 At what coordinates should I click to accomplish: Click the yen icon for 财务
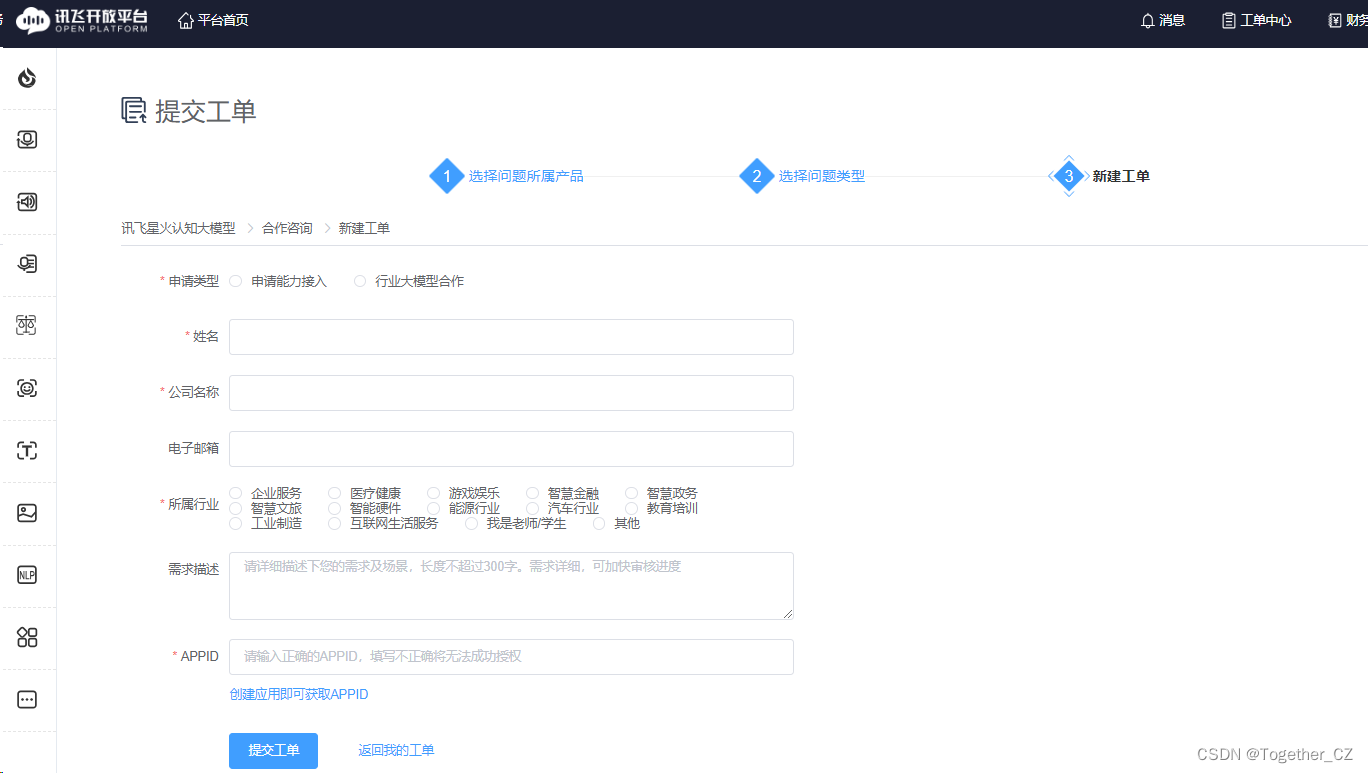point(1335,20)
